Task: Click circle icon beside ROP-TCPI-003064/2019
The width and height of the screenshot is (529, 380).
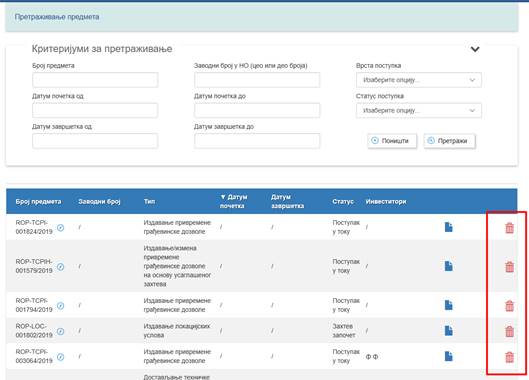Action: click(x=60, y=357)
